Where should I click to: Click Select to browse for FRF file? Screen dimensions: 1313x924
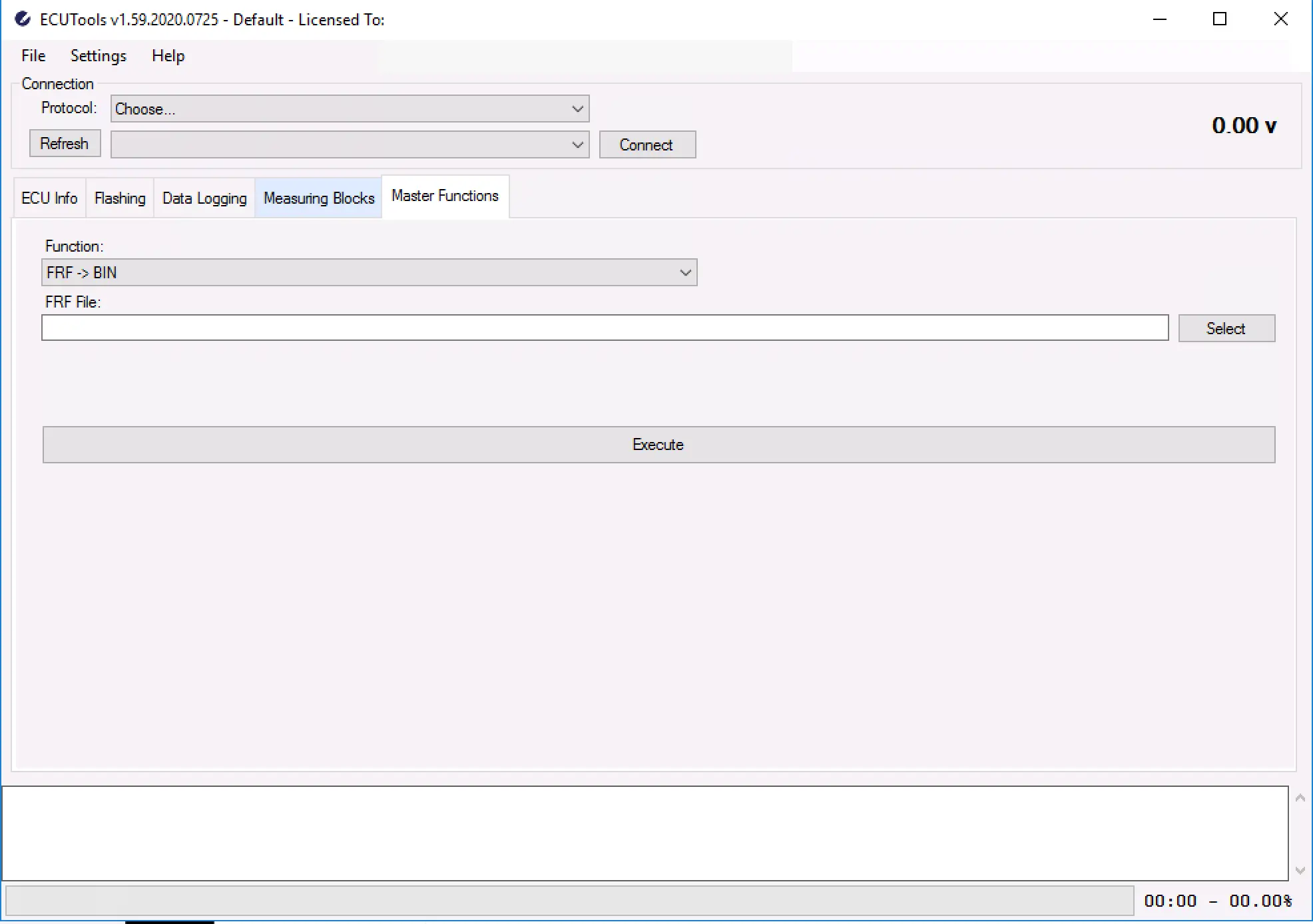point(1226,328)
